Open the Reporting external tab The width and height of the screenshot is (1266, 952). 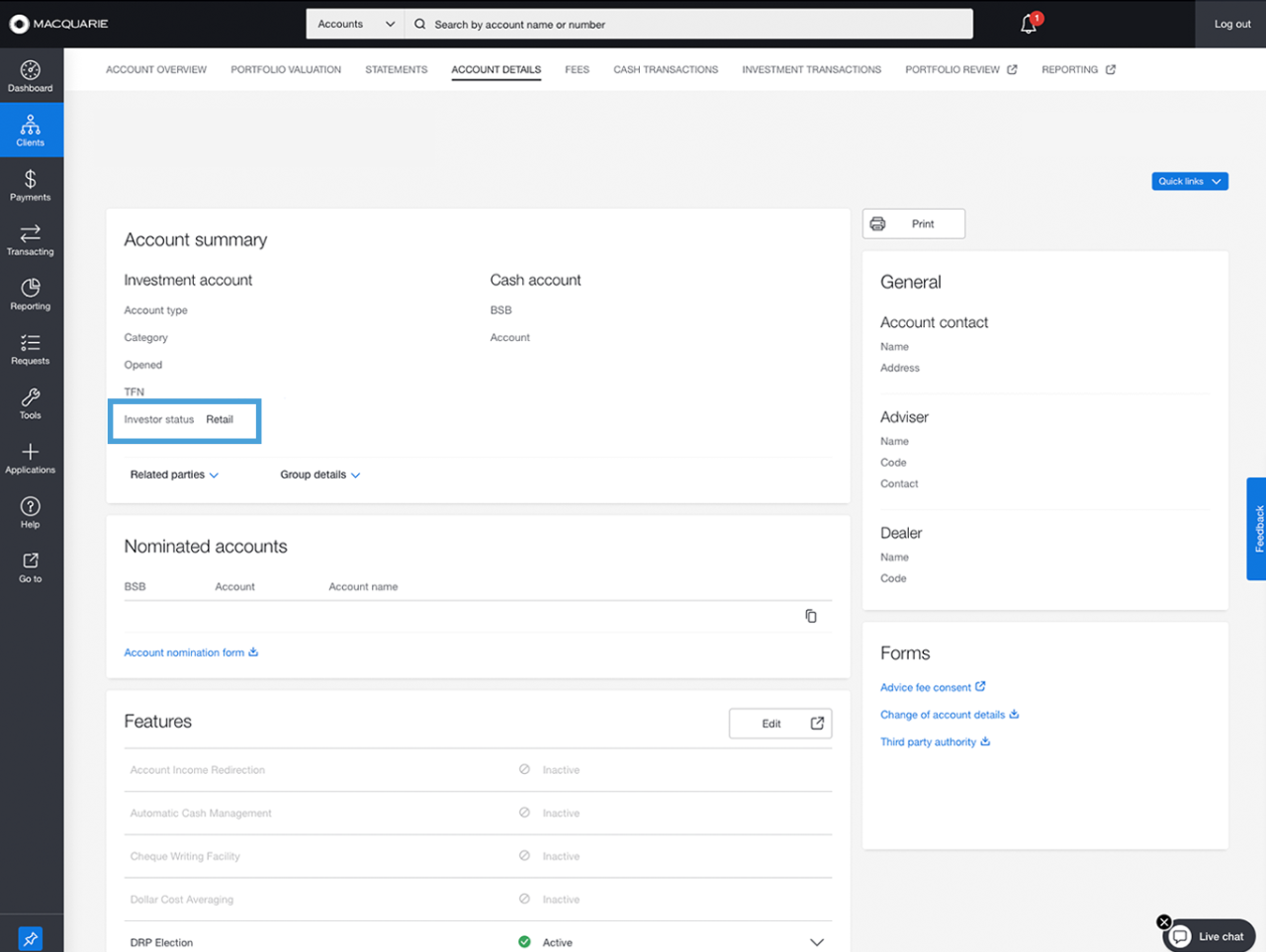1078,69
